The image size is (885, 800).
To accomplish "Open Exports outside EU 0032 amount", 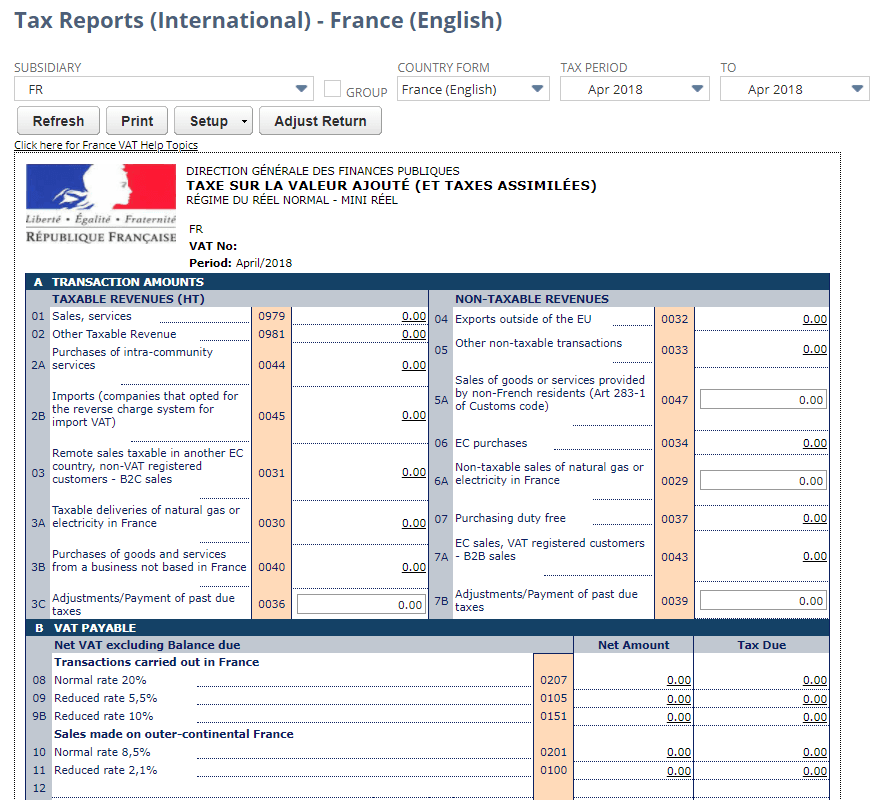I will pos(814,319).
